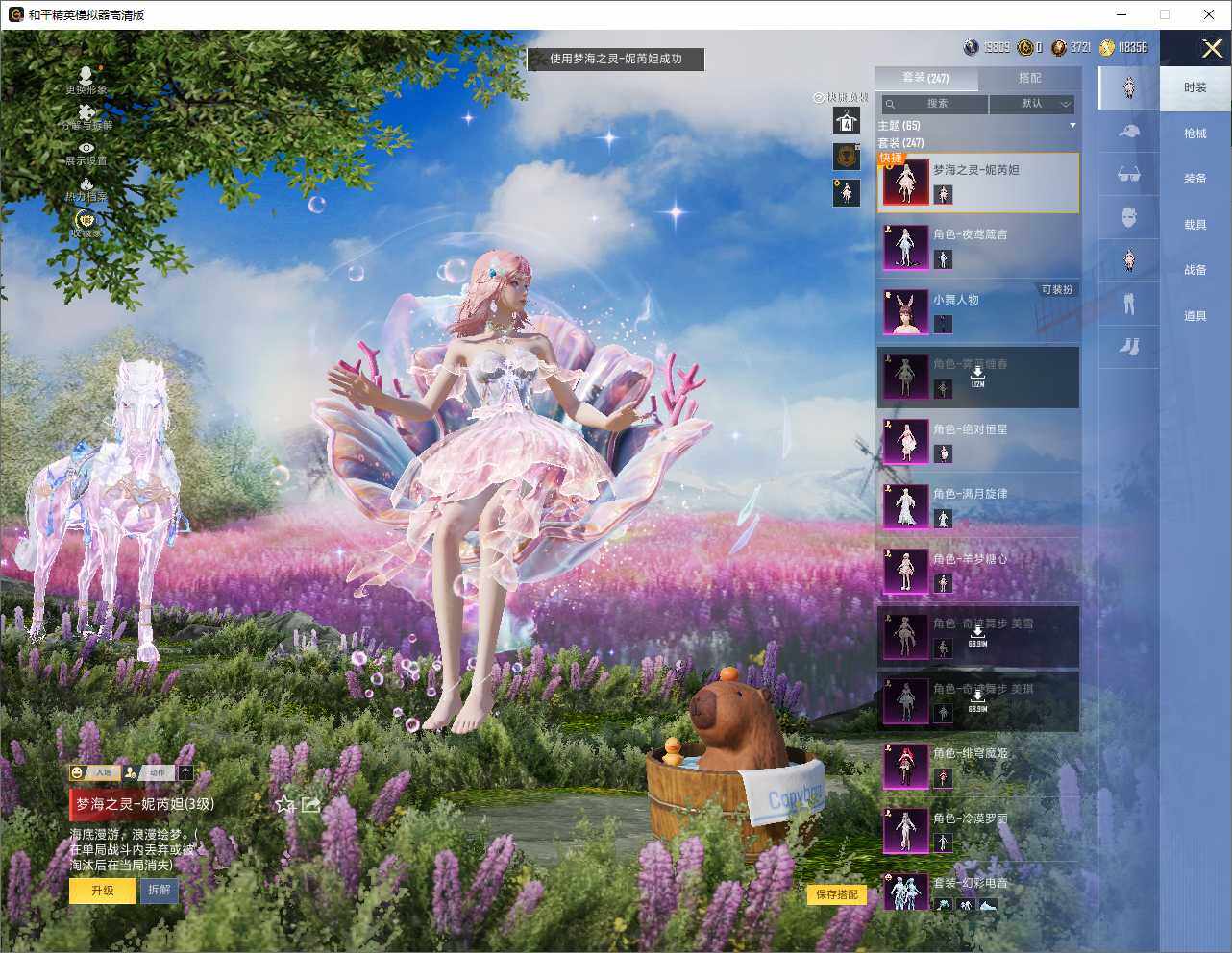Click the 保存搭配 save outfit button

coord(837,894)
